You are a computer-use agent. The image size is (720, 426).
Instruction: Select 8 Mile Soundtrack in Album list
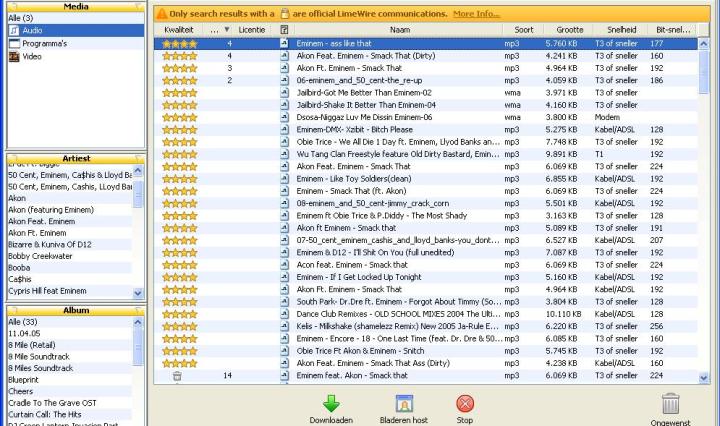pos(41,356)
